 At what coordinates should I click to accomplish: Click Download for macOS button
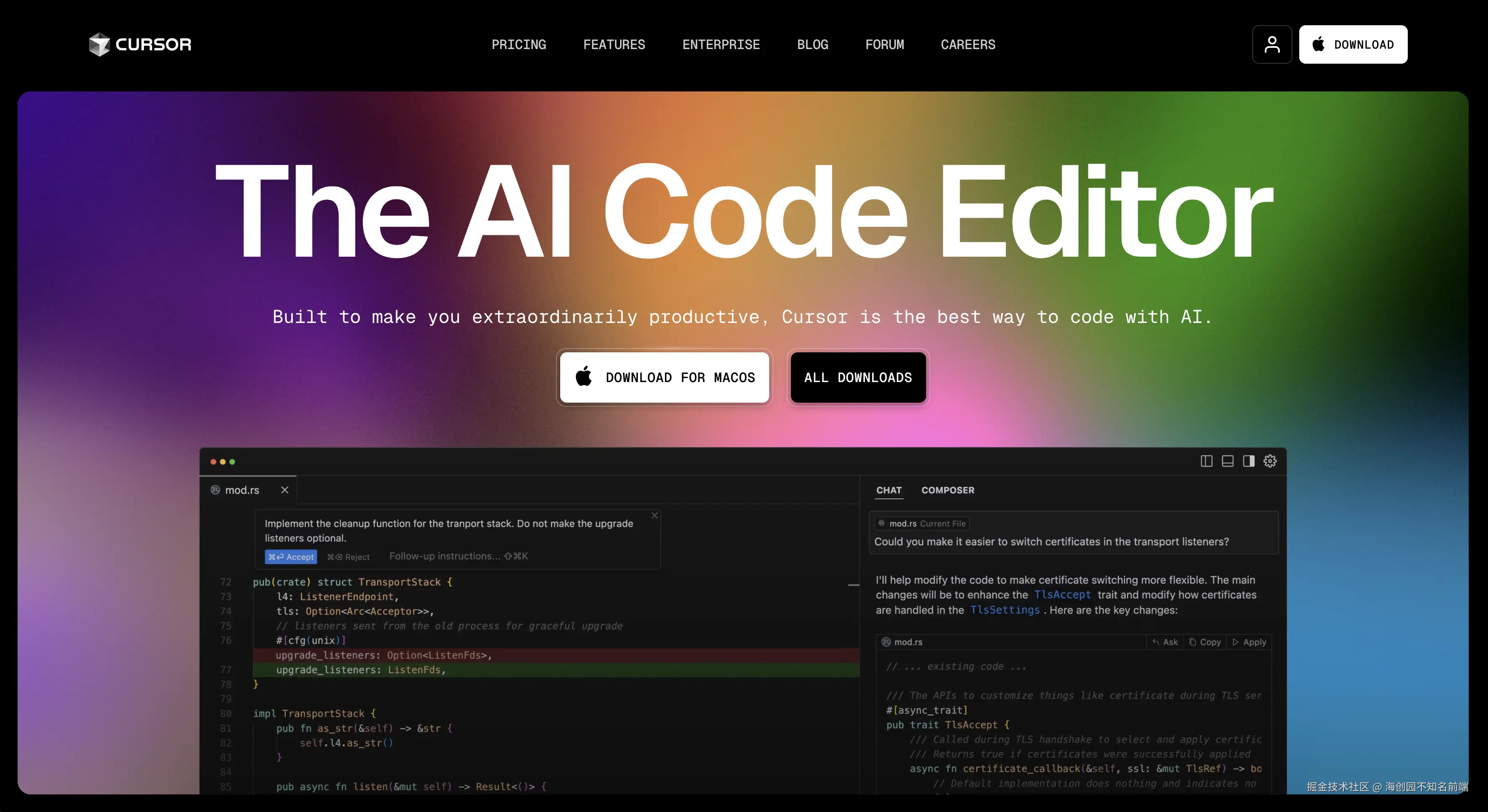[664, 377]
